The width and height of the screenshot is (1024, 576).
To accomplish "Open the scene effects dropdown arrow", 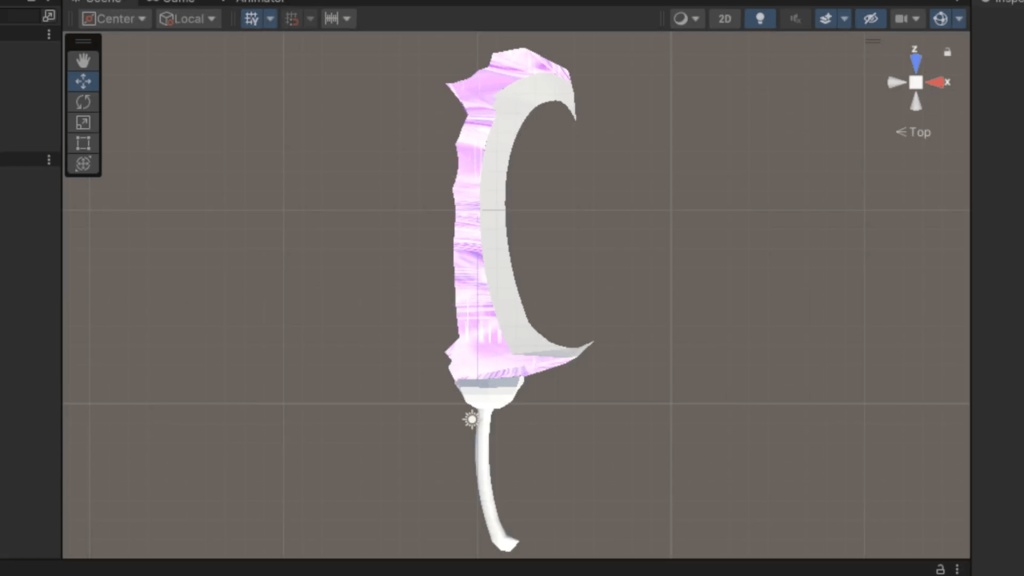I will [x=844, y=19].
